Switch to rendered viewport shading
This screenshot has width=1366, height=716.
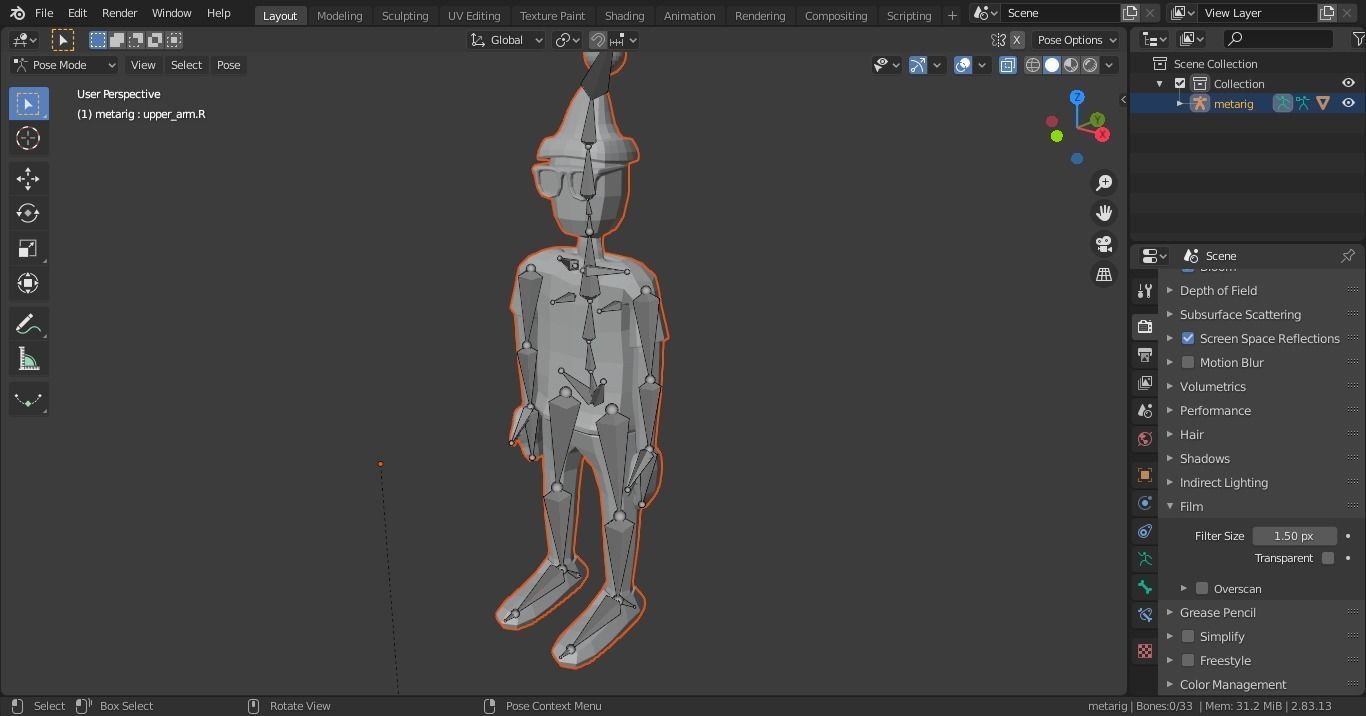(1090, 65)
